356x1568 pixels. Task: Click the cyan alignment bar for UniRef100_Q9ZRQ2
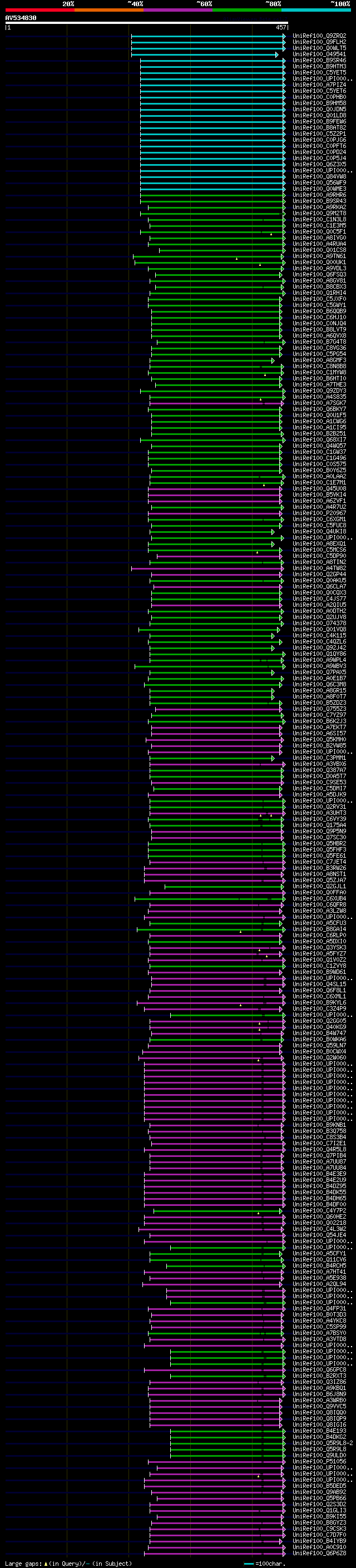208,36
